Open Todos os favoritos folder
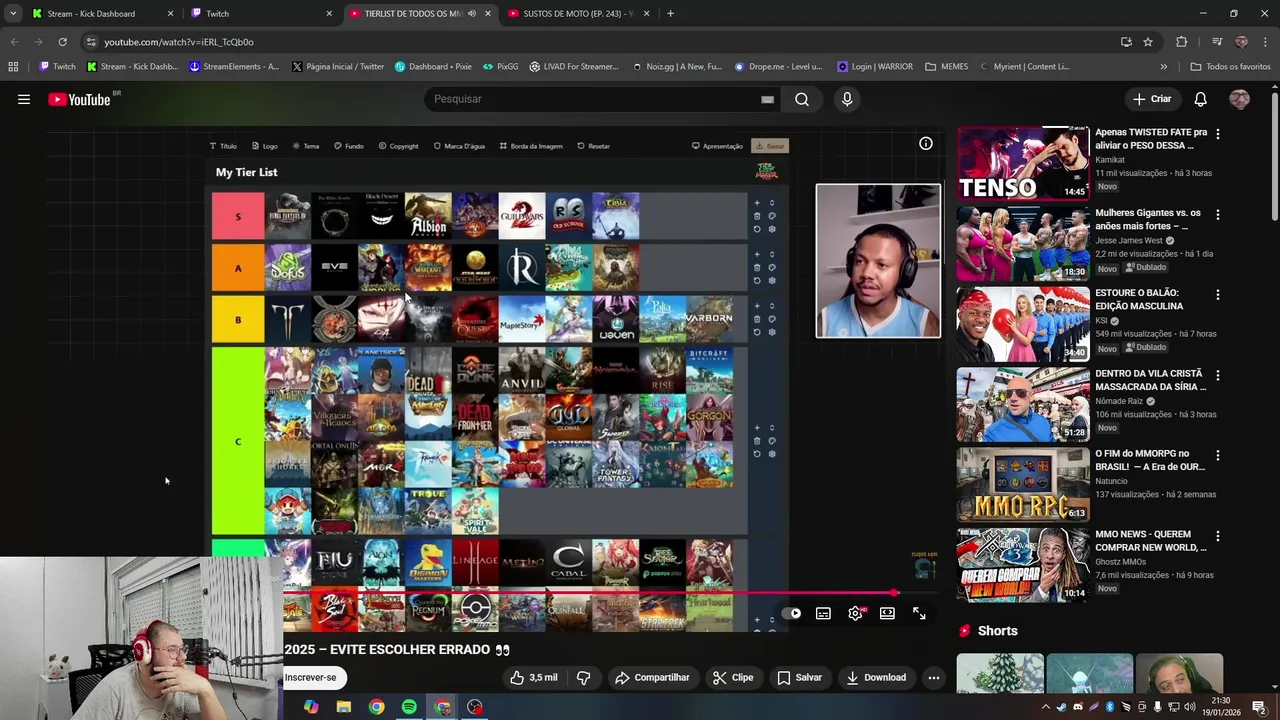The image size is (1280, 720). click(1230, 67)
